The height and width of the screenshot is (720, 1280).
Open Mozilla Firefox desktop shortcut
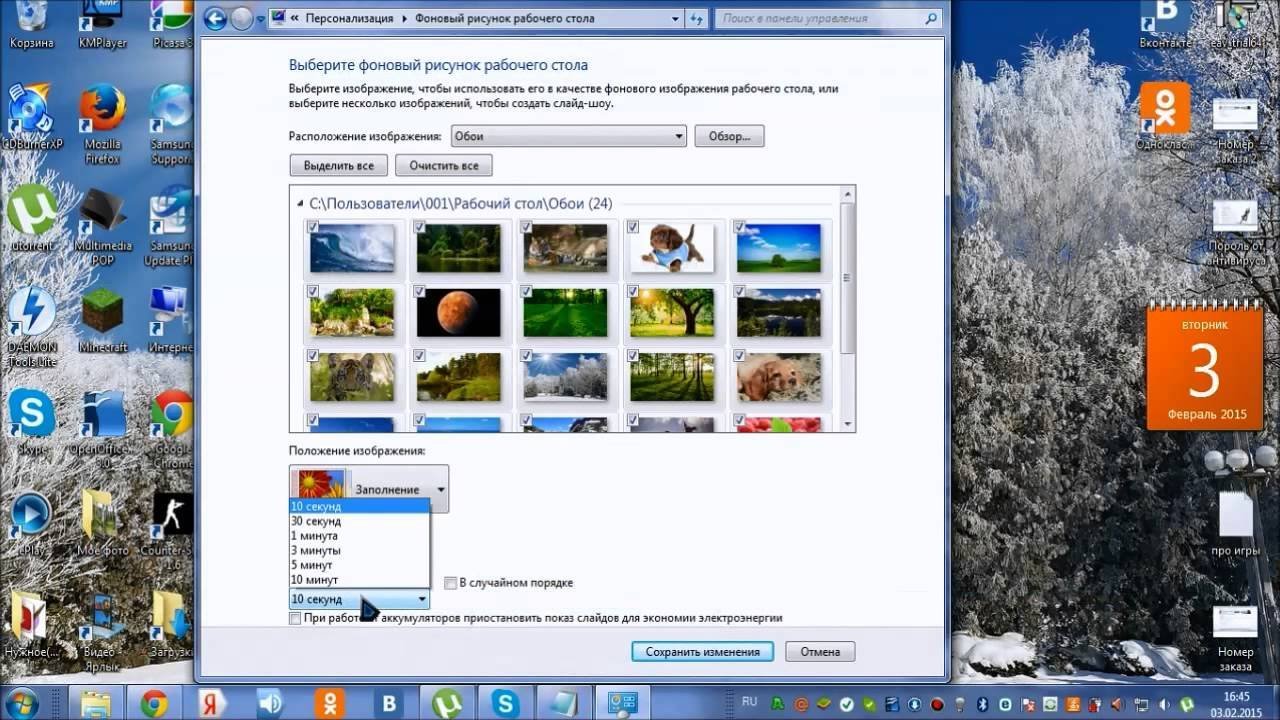pyautogui.click(x=102, y=123)
